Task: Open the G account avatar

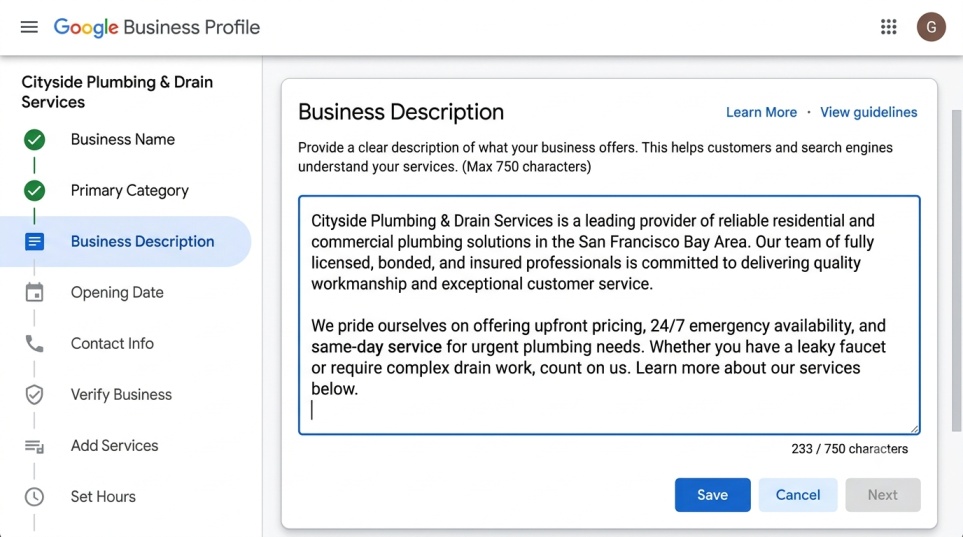Action: (x=931, y=27)
